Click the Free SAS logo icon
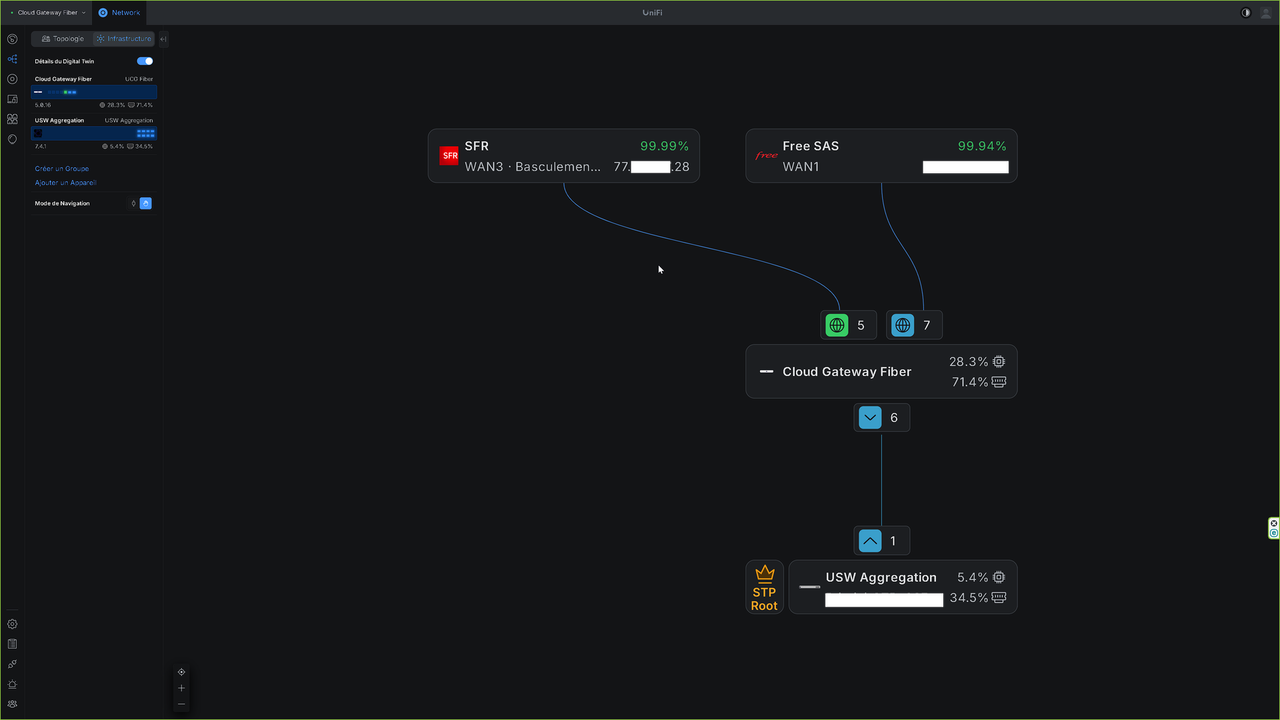Image resolution: width=1280 pixels, height=720 pixels. point(766,156)
